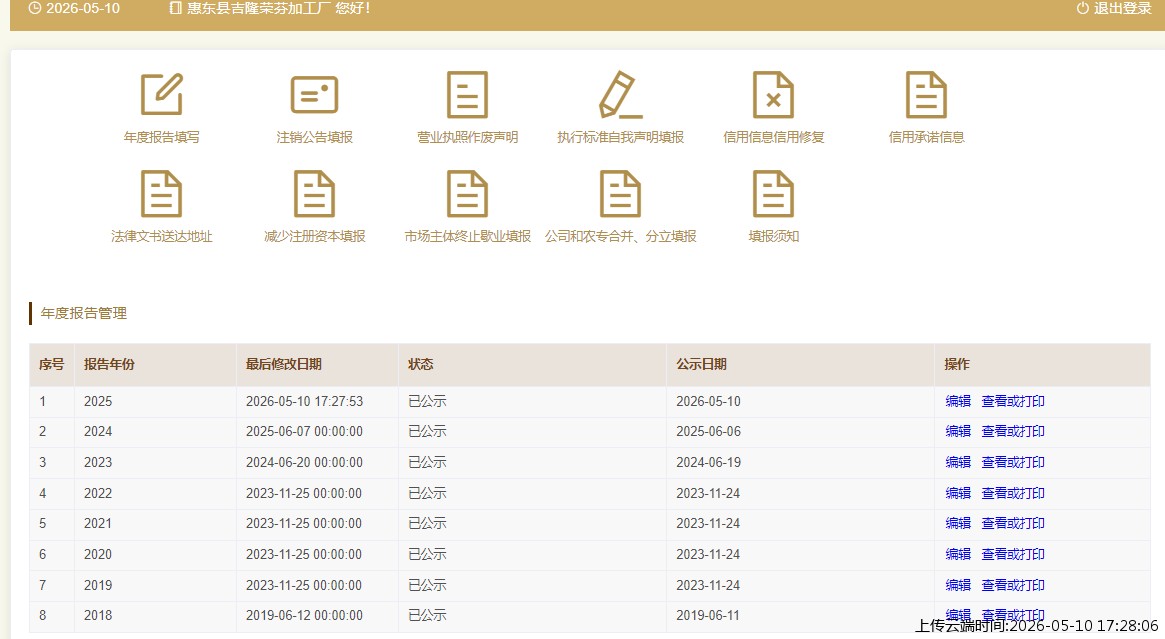Click 编辑 for the 2019 report

click(x=958, y=586)
